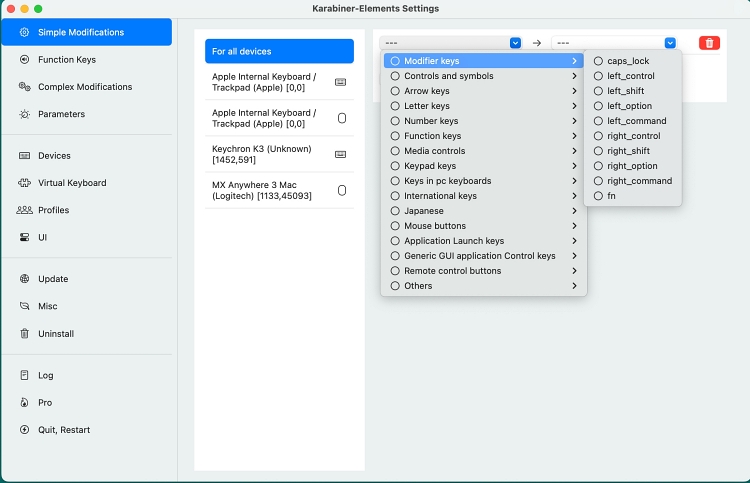Select right_control radio option
The image size is (750, 483).
coord(598,136)
